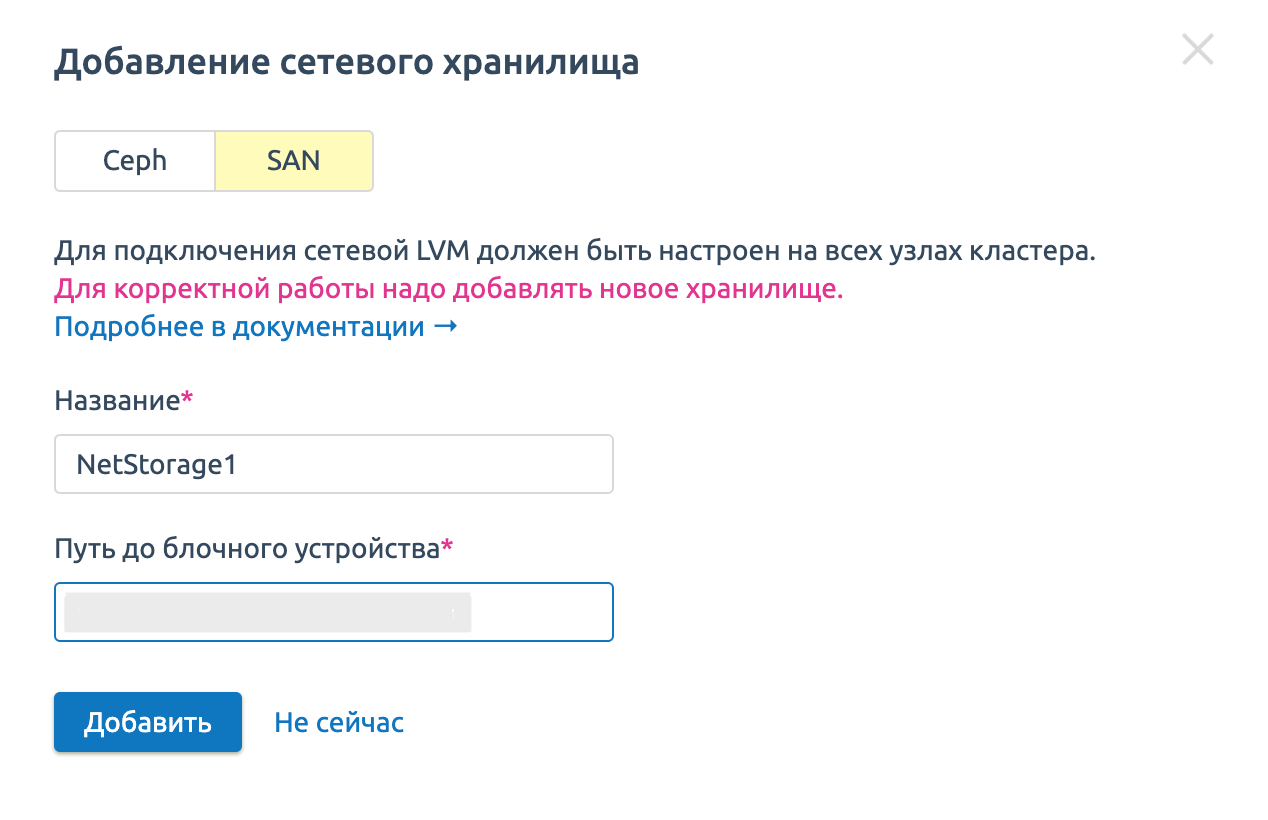Image resolution: width=1268 pixels, height=820 pixels.
Task: Close the add network storage dialog
Action: click(1197, 50)
